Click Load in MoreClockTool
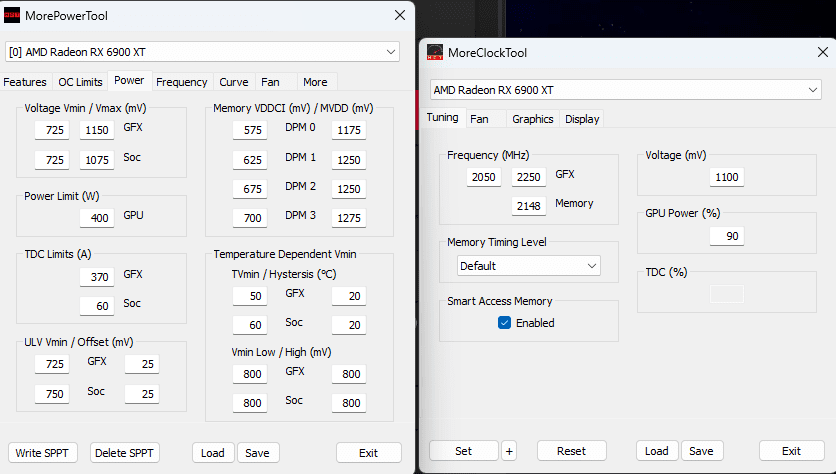This screenshot has width=836, height=474. point(657,451)
